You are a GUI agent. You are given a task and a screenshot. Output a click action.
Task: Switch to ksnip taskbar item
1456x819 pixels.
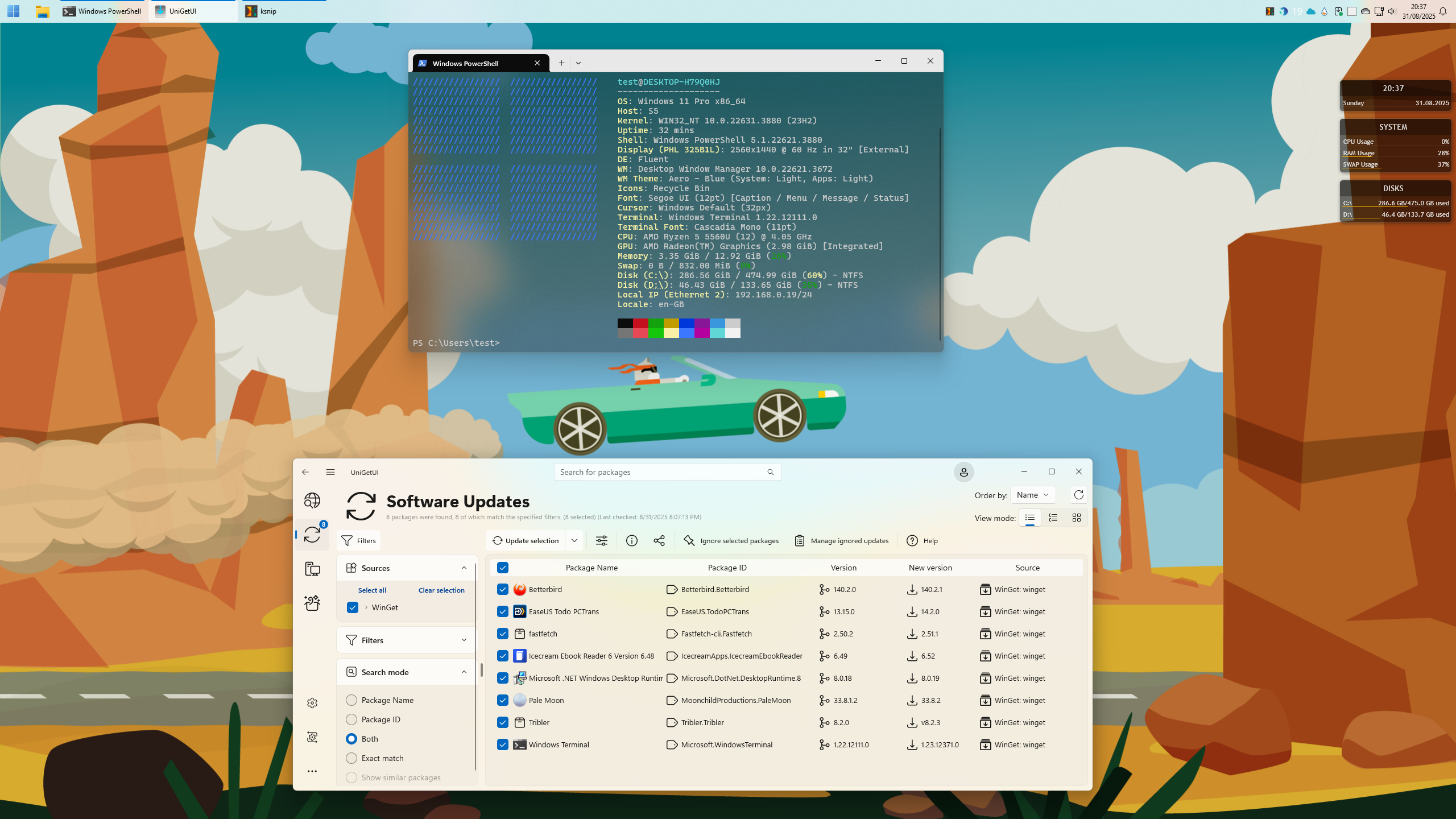coord(283,11)
